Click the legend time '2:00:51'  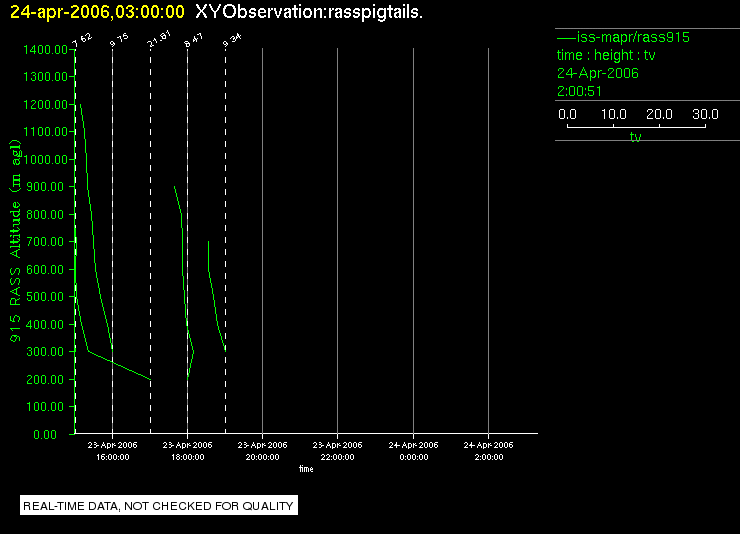(579, 91)
